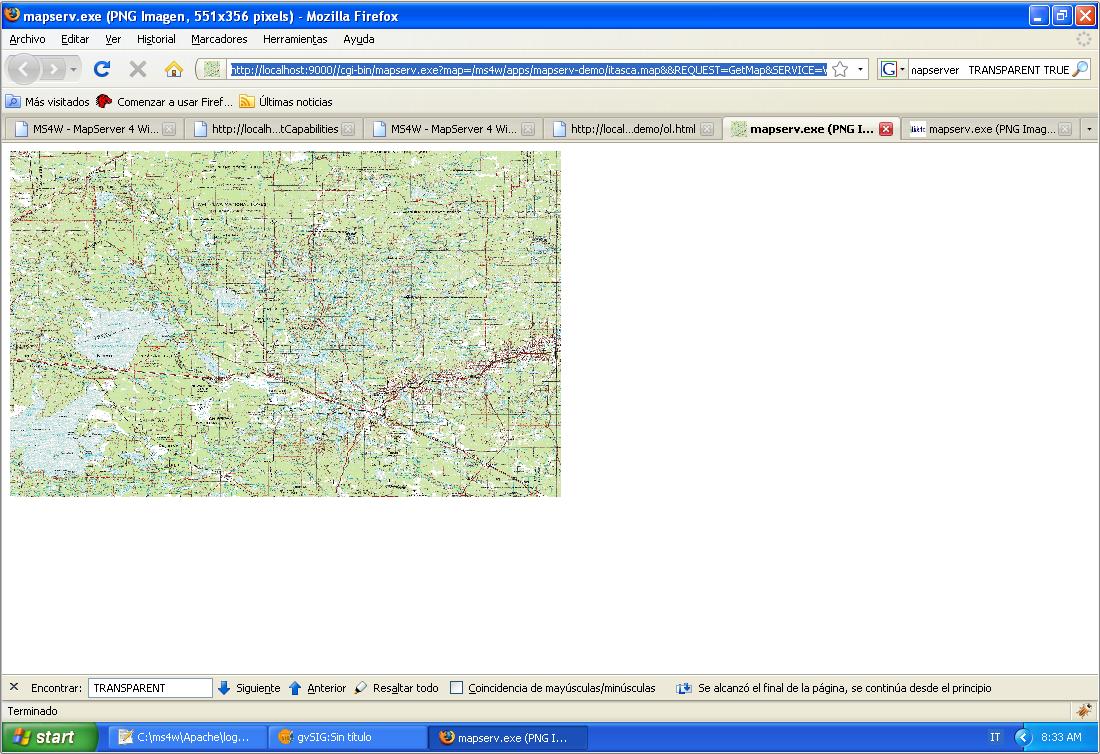1100x754 pixels.
Task: Click the Stop loading icon
Action: tap(138, 69)
